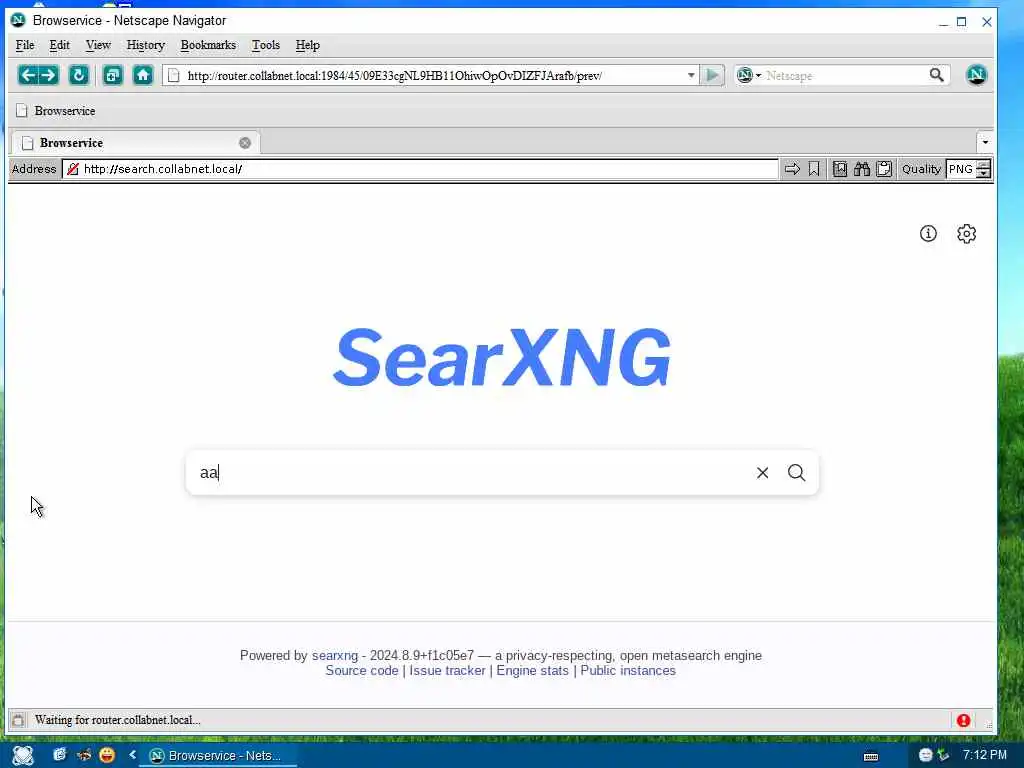Click the Browservice bookmark ribbon icon
1024x768 pixels.
[x=814, y=169]
